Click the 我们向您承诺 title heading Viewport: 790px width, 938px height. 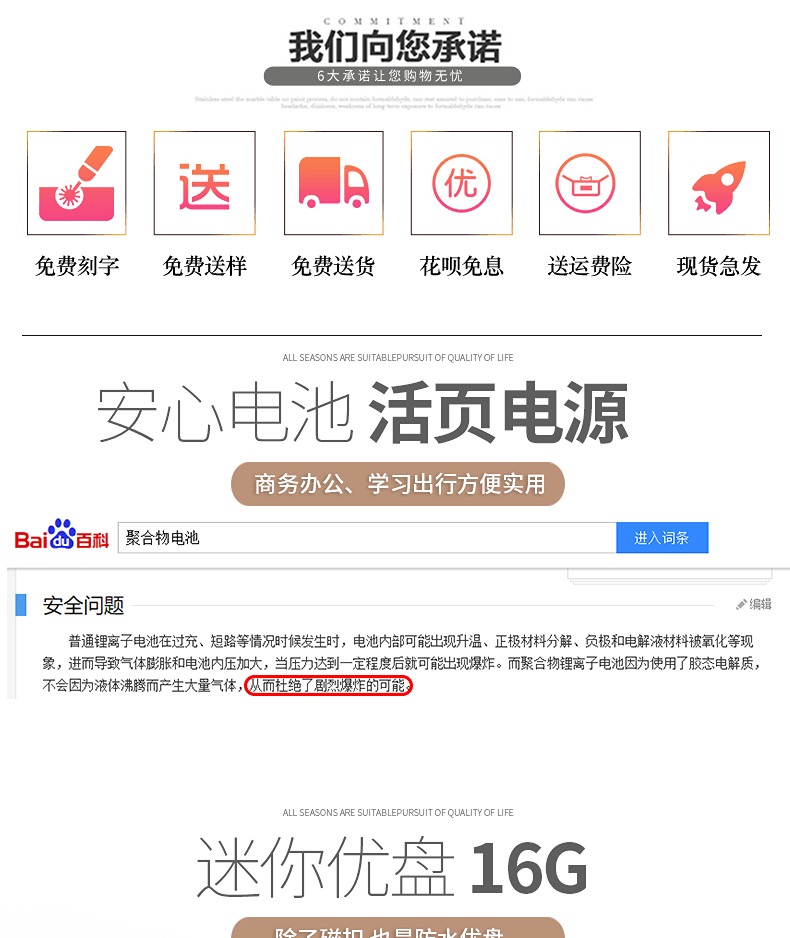click(x=395, y=47)
